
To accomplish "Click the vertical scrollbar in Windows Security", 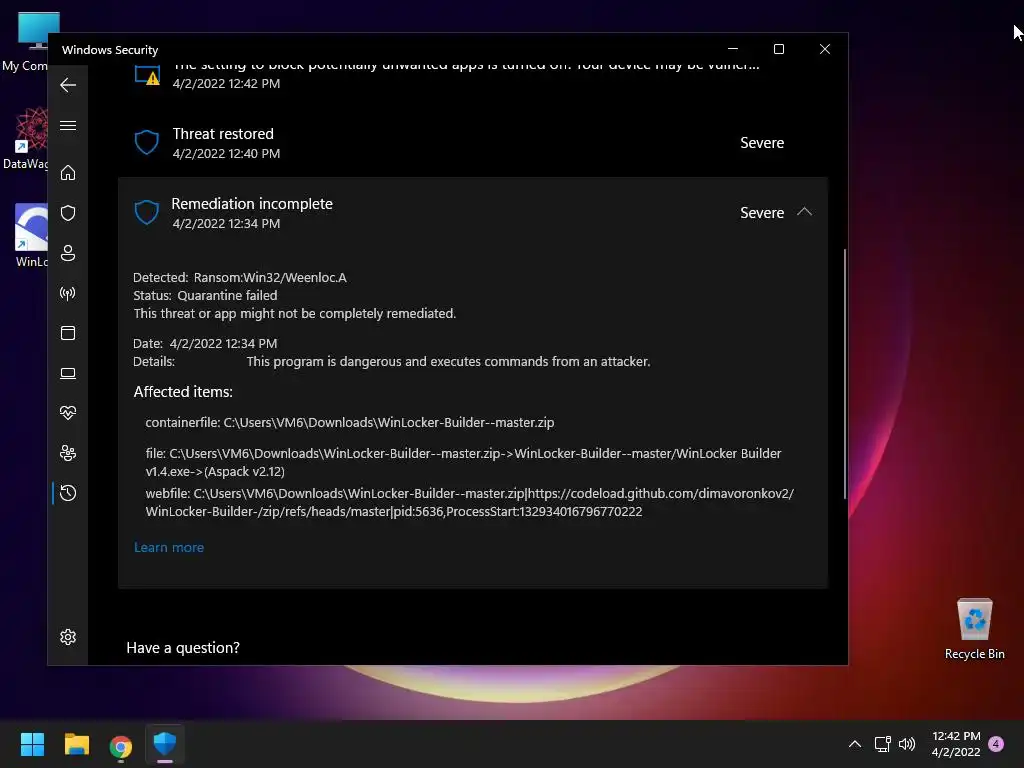I will pyautogui.click(x=844, y=374).
